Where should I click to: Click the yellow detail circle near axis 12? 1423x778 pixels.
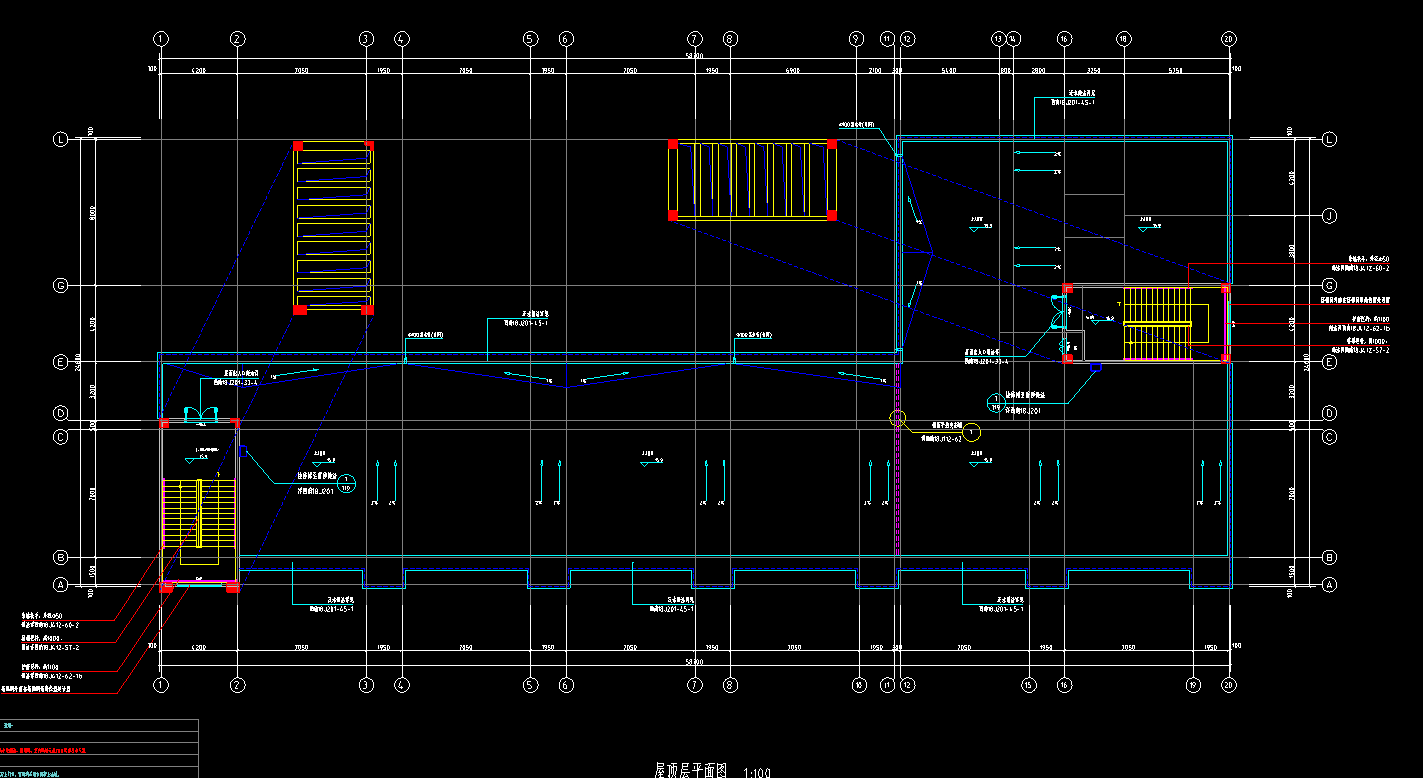point(972,432)
